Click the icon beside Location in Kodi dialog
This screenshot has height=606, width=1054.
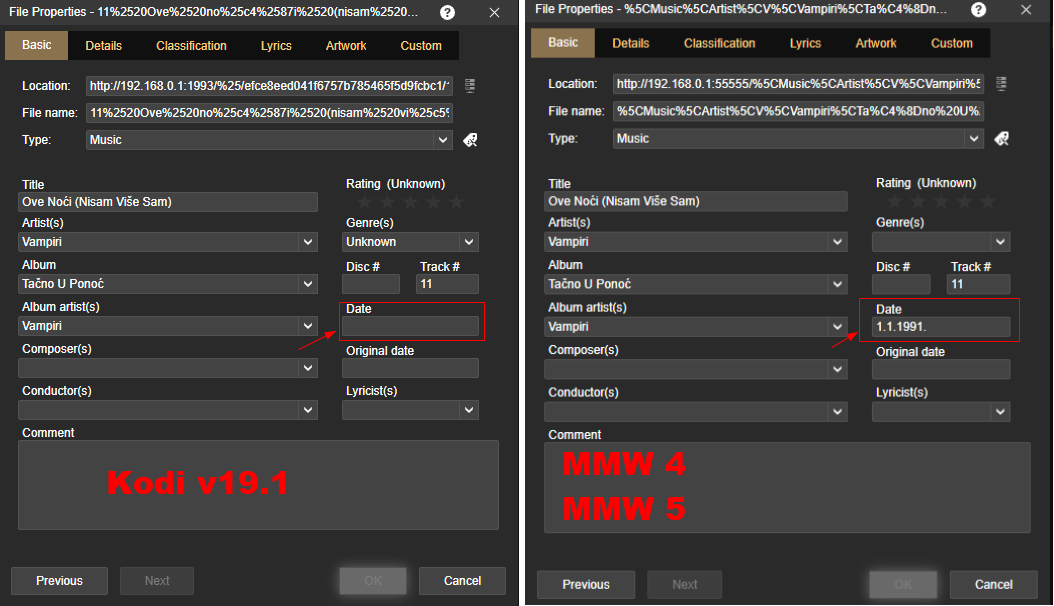click(470, 85)
